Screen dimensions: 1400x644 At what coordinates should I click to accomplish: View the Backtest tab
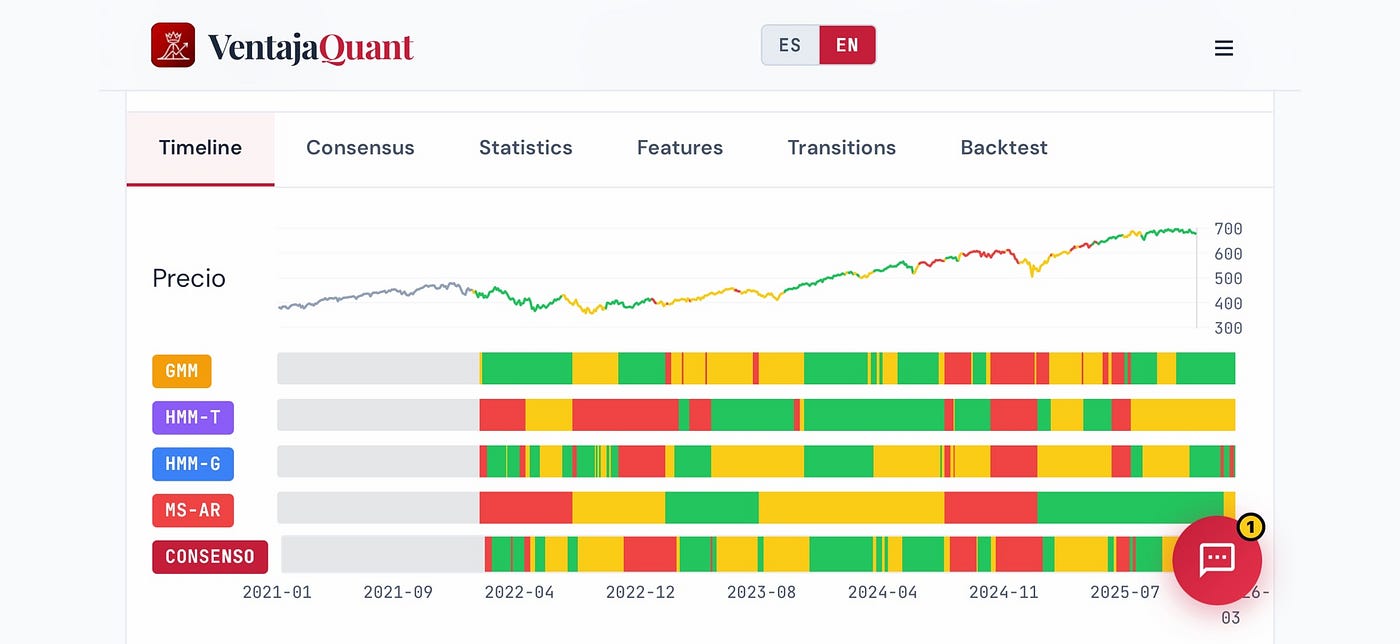tap(1004, 148)
